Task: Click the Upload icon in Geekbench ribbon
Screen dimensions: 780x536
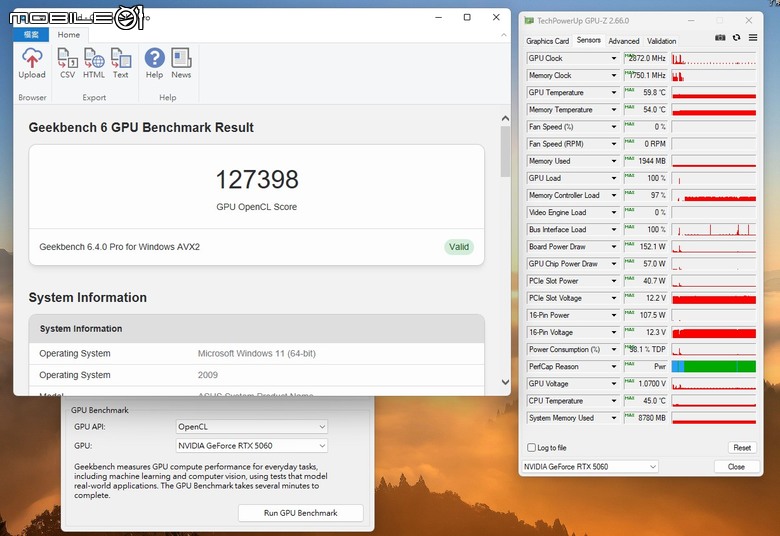Action: tap(32, 63)
